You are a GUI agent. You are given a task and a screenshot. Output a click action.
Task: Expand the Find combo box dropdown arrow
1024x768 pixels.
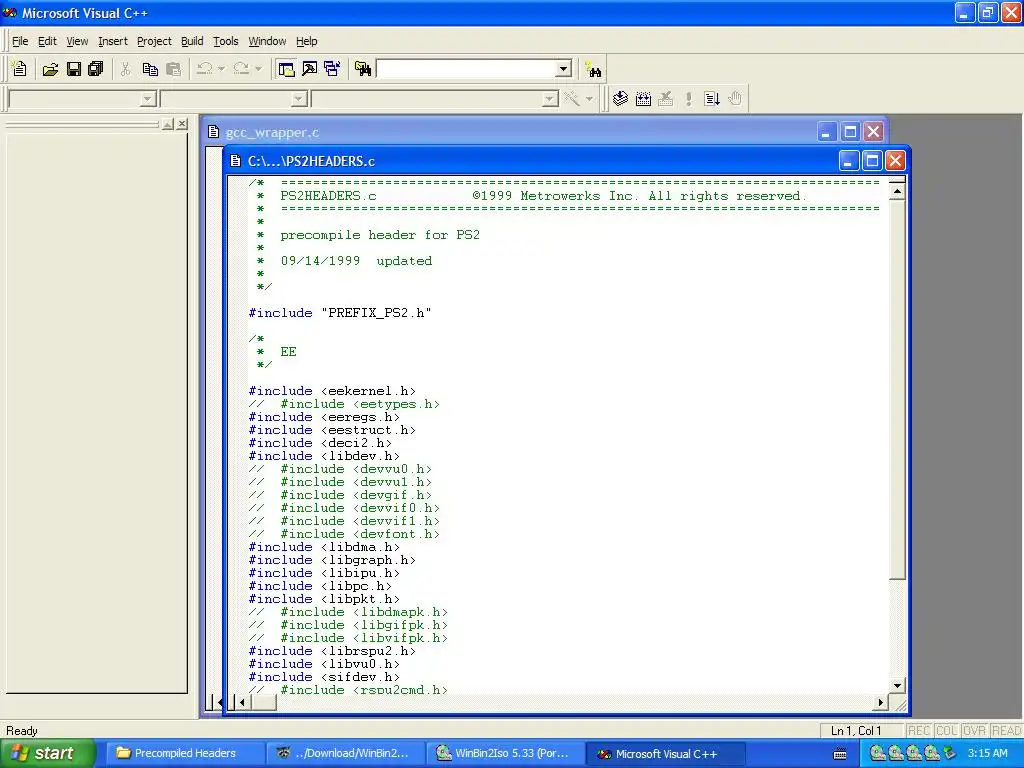pos(564,69)
